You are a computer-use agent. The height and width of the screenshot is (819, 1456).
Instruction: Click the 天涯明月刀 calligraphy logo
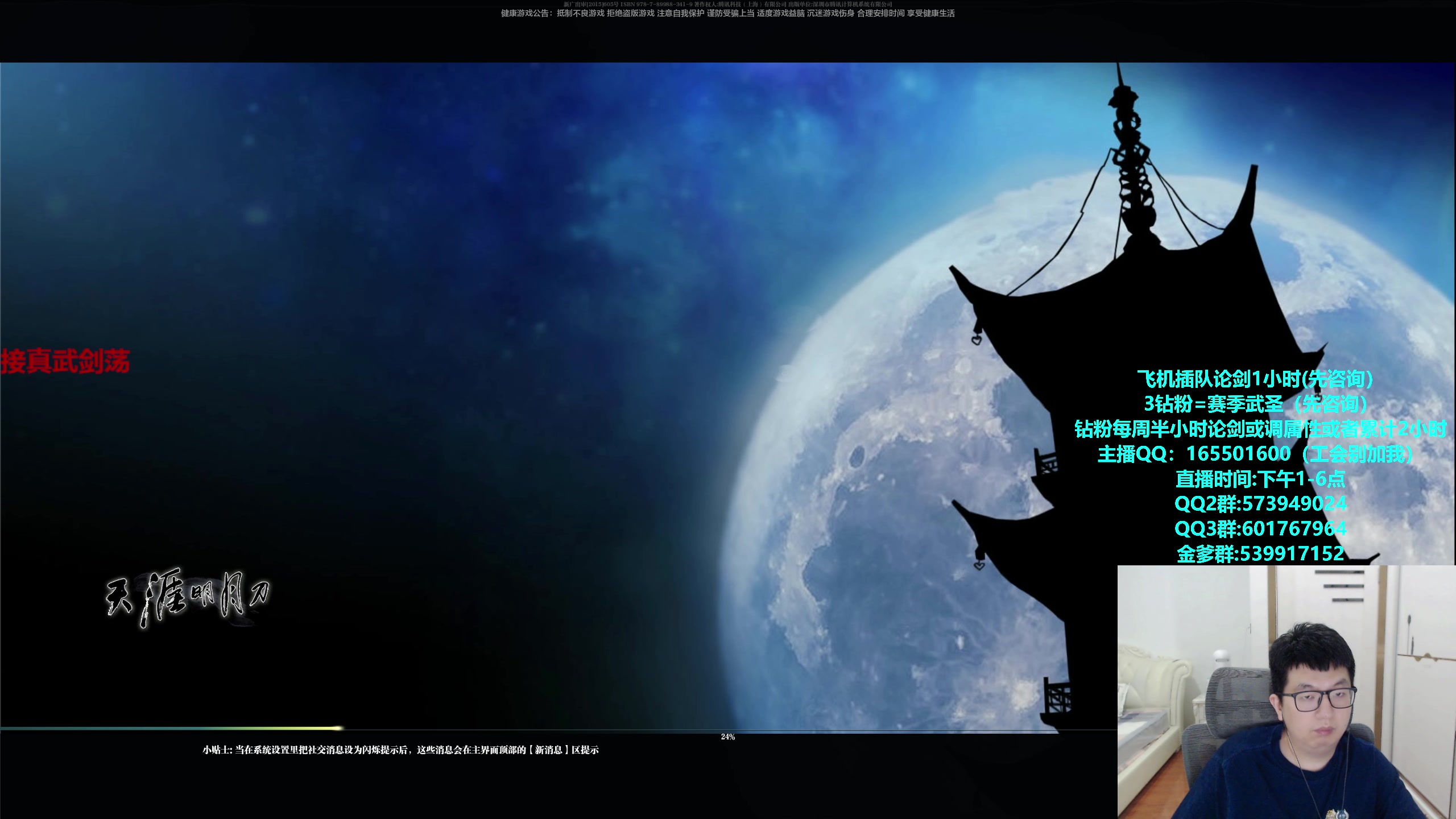click(188, 597)
